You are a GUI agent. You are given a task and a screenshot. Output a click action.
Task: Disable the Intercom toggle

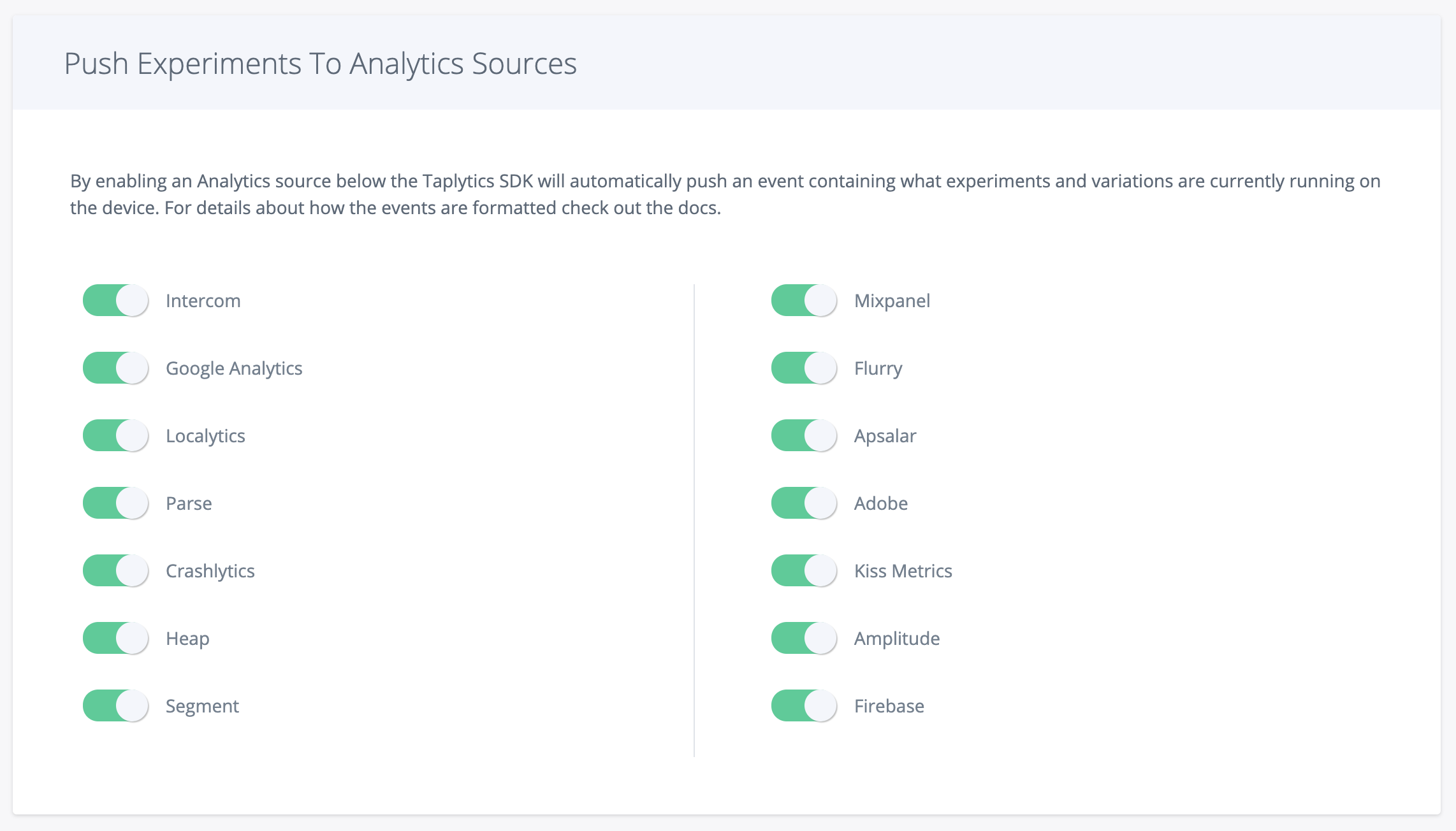(115, 301)
